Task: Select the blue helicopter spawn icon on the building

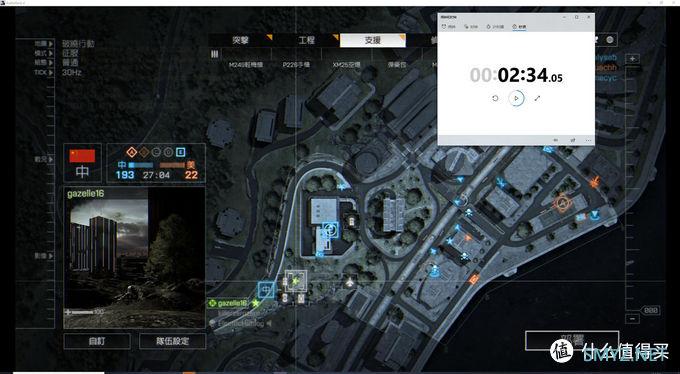Action: 330,229
